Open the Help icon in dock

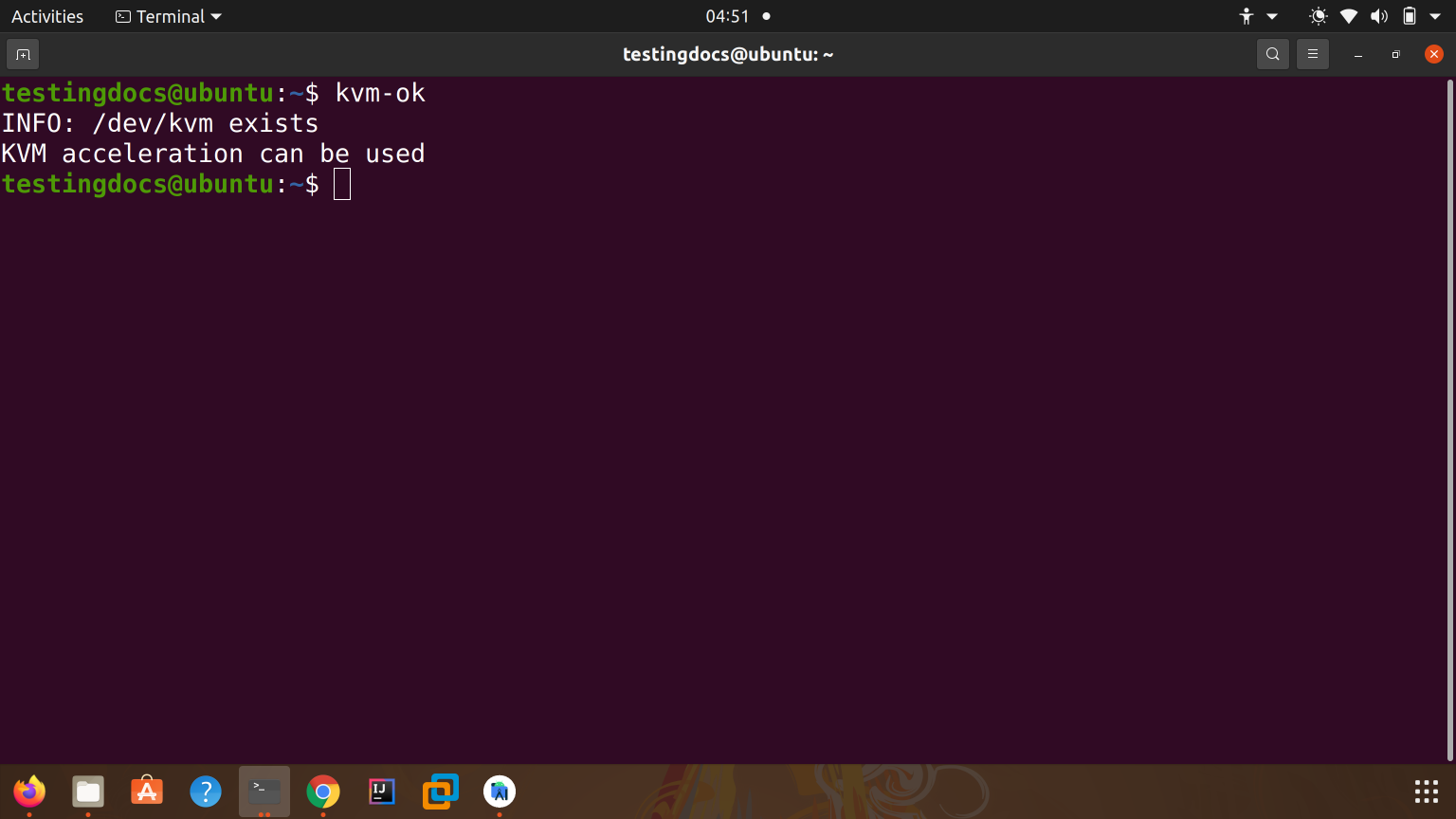[x=206, y=791]
